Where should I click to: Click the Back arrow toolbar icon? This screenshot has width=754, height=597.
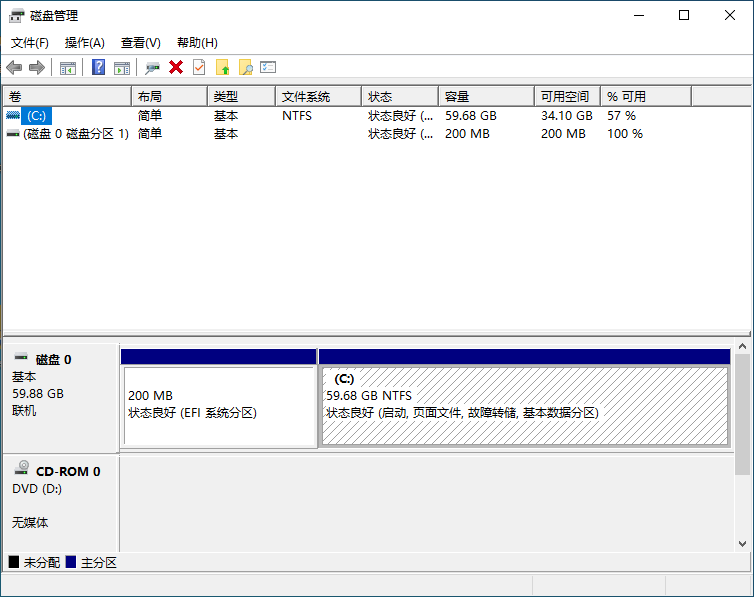pyautogui.click(x=13, y=67)
